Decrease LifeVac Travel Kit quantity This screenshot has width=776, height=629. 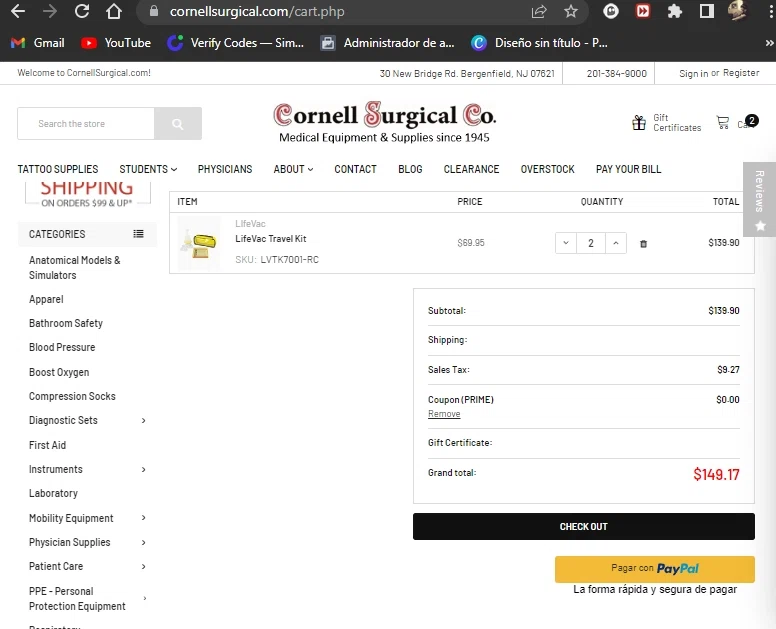566,243
